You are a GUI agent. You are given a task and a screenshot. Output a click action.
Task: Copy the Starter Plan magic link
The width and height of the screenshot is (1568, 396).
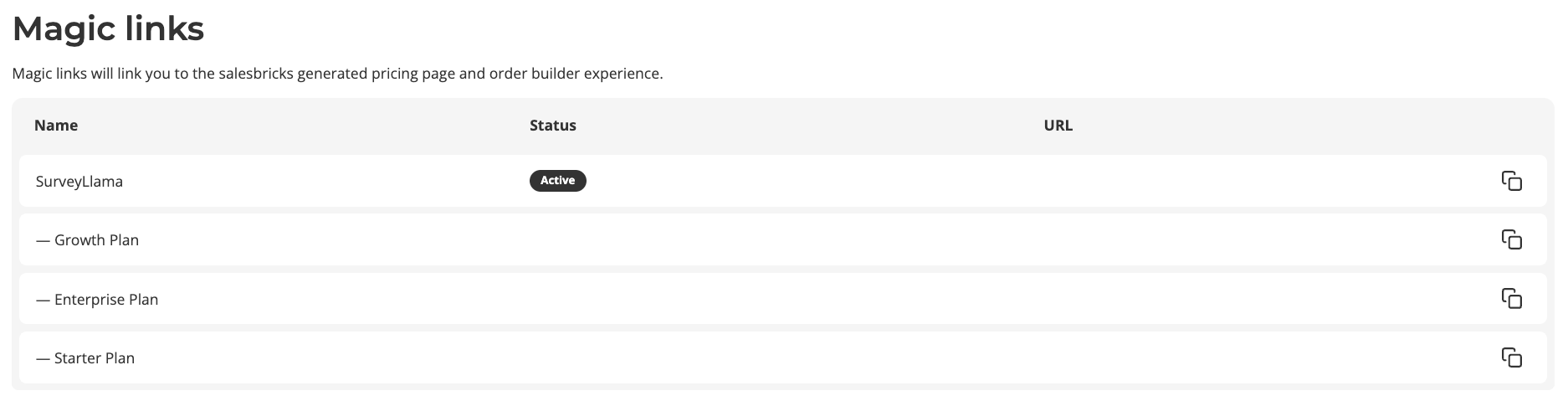1511,357
